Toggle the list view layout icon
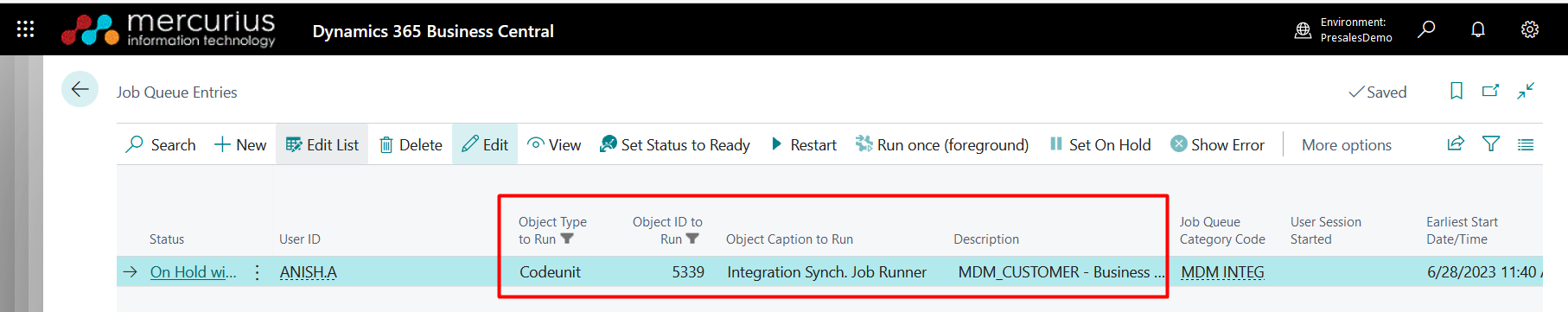This screenshot has height=312, width=1568. 1526,144
